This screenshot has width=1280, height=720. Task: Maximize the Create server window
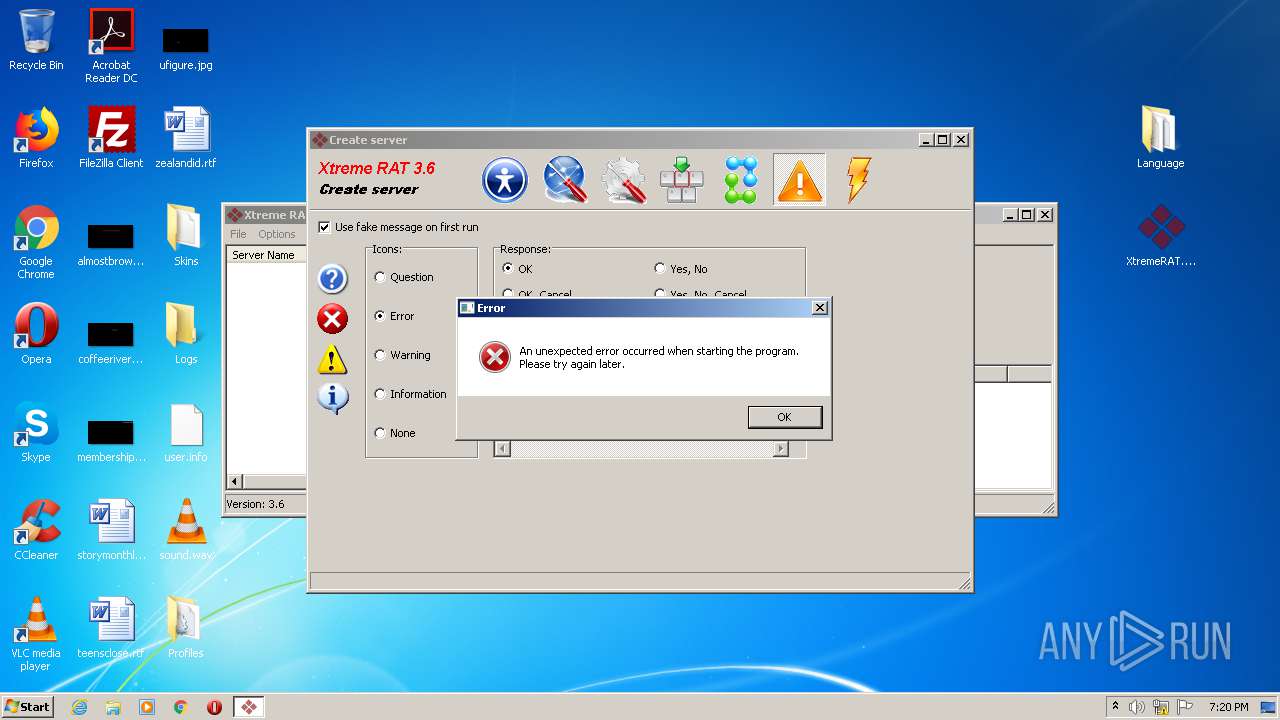(943, 140)
